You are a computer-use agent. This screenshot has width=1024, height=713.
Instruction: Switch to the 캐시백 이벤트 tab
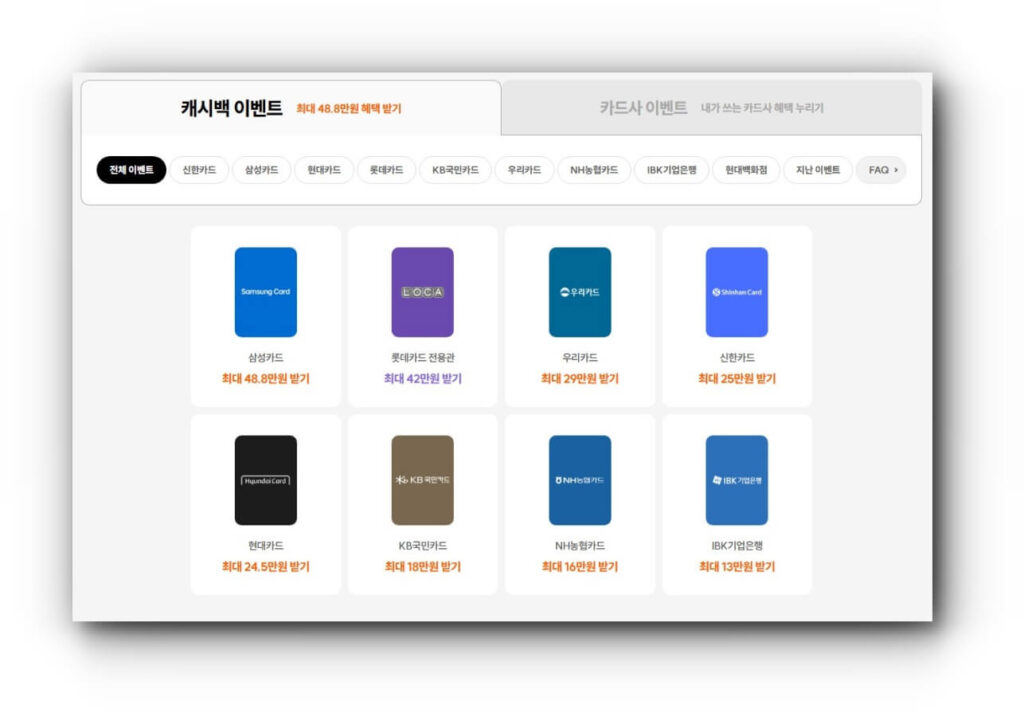click(x=291, y=108)
